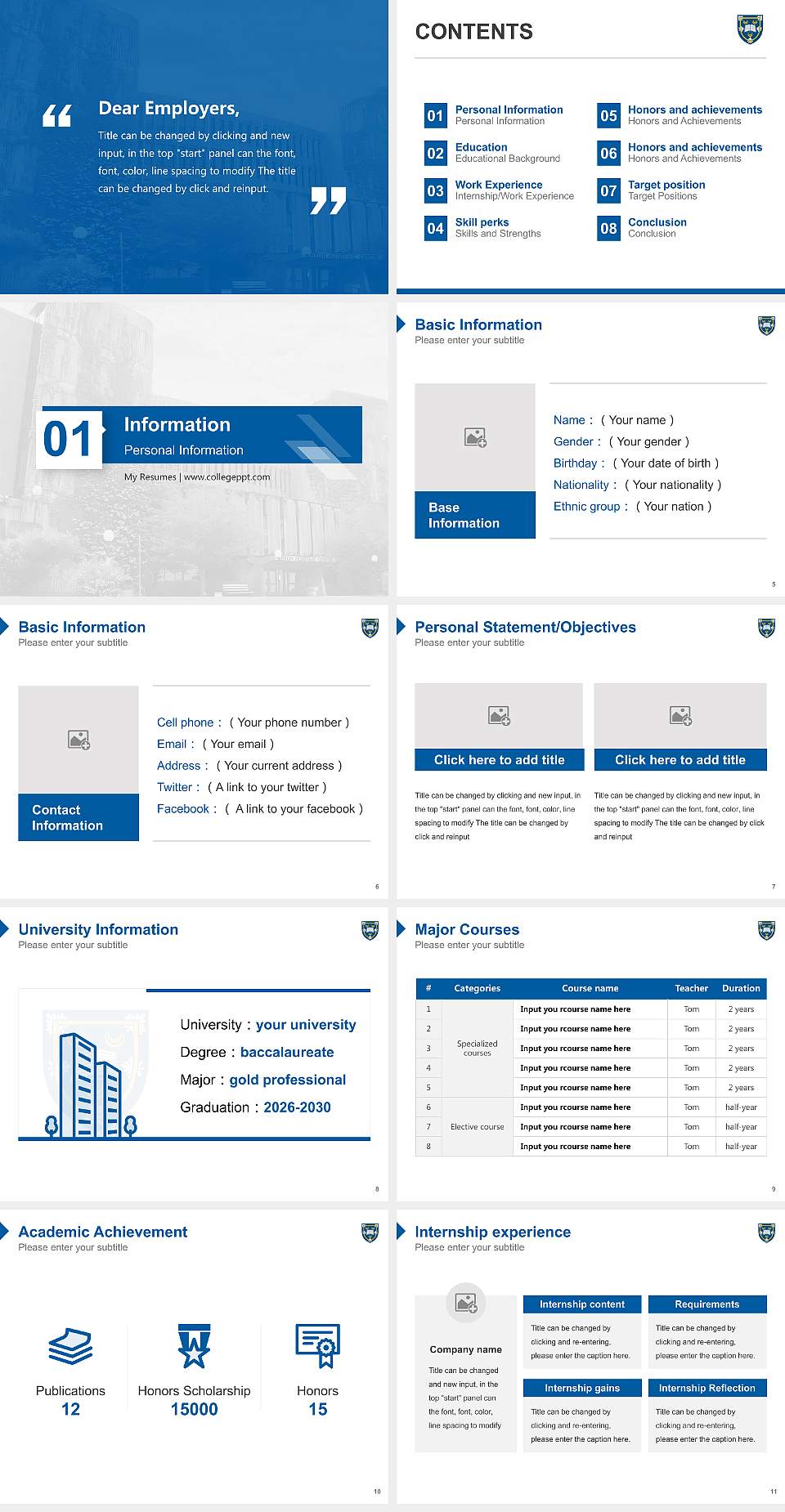785x1512 pixels.
Task: Click the university crest on Contents slide
Action: (750, 29)
